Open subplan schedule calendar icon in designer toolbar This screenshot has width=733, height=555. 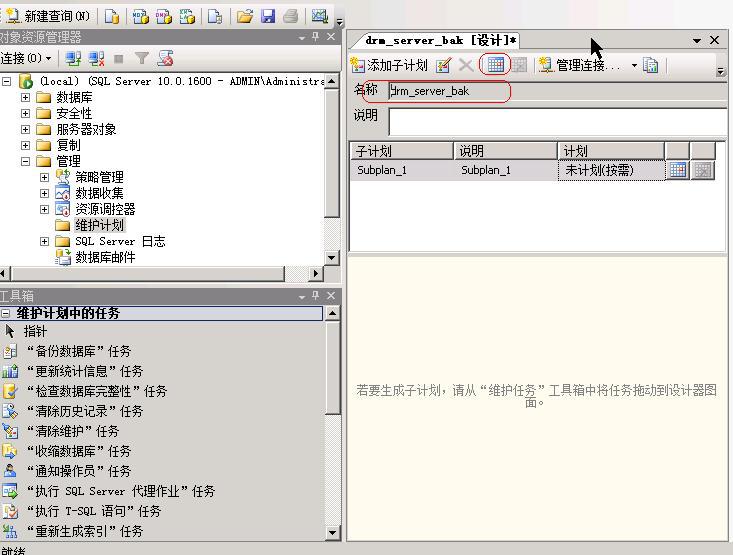click(x=495, y=65)
